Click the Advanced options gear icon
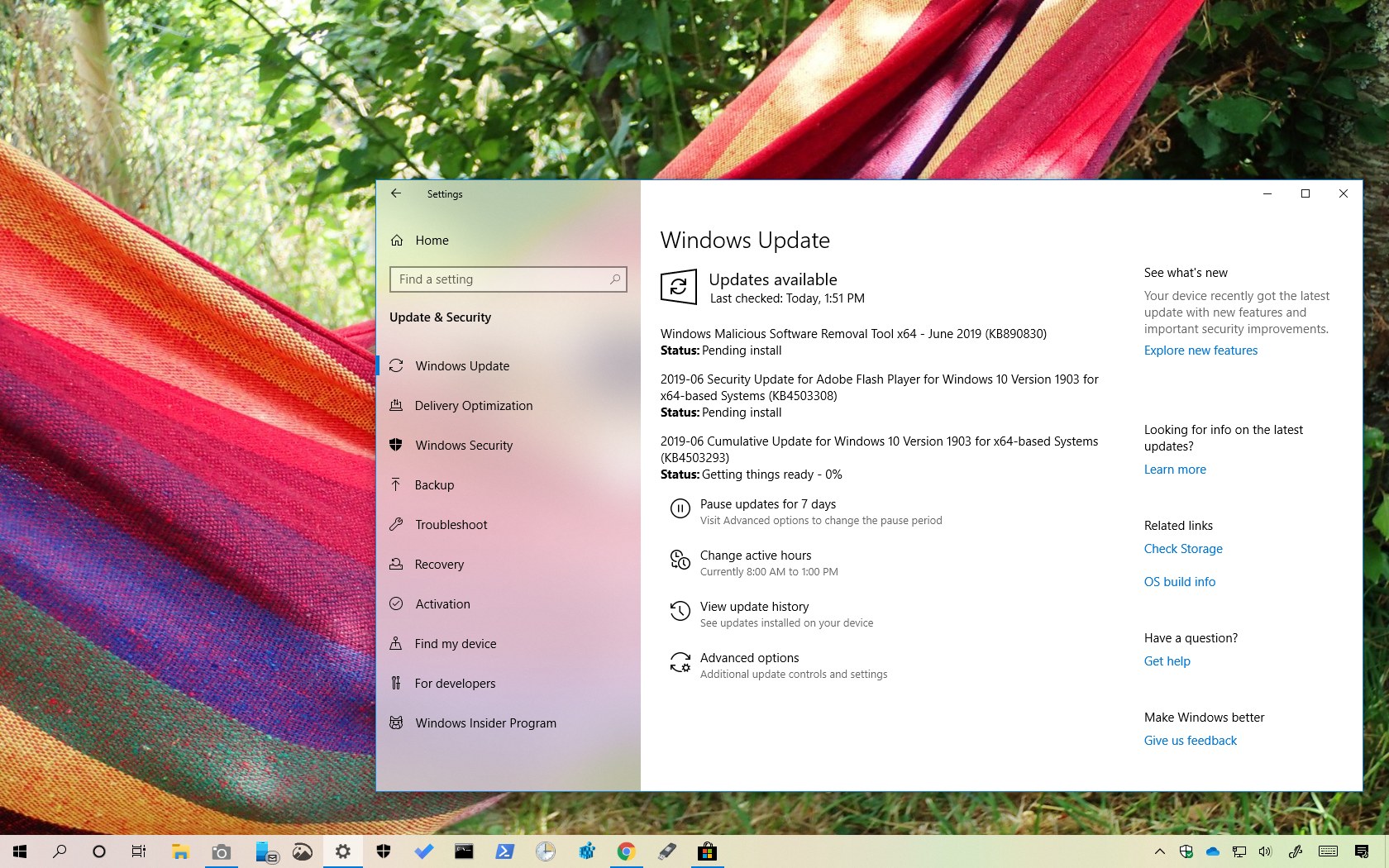 point(680,663)
